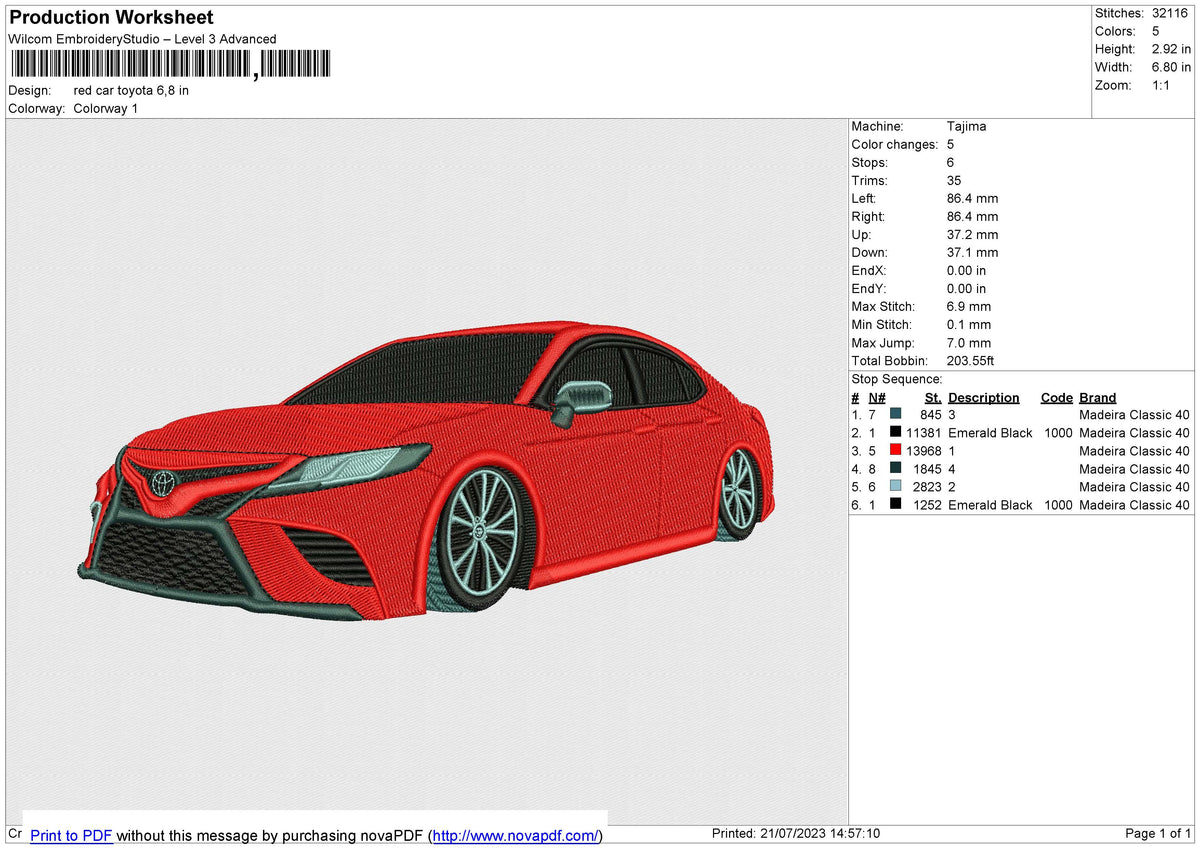Click the 'Production Worksheet' title

(x=111, y=18)
